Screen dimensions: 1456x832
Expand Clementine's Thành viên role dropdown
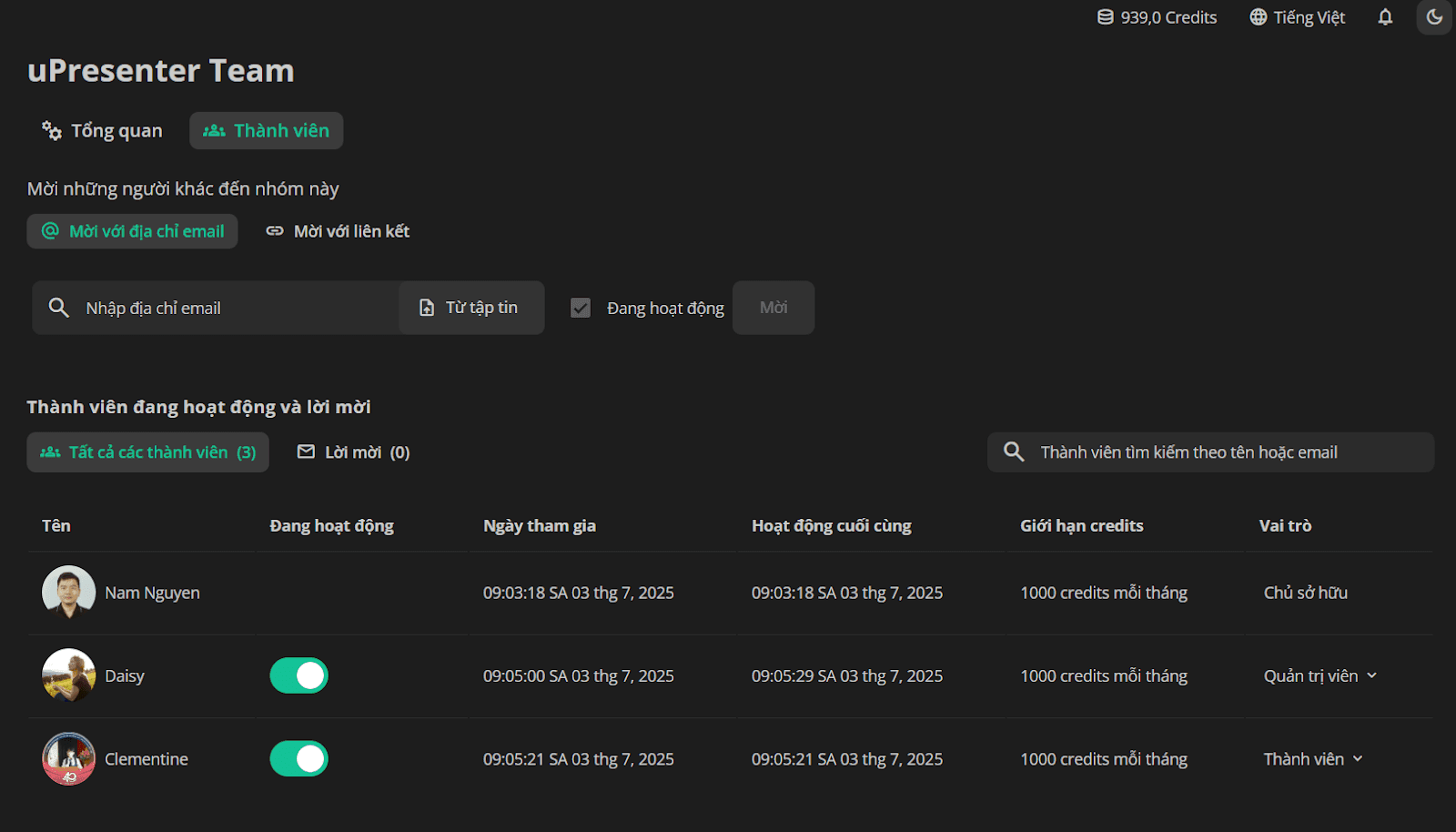point(1313,758)
